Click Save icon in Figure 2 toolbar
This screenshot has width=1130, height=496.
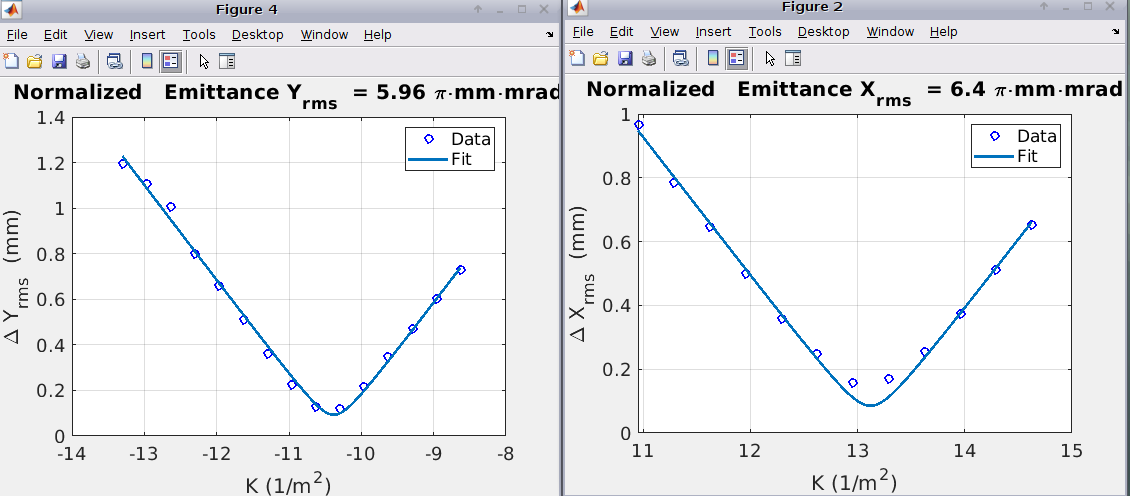click(625, 58)
